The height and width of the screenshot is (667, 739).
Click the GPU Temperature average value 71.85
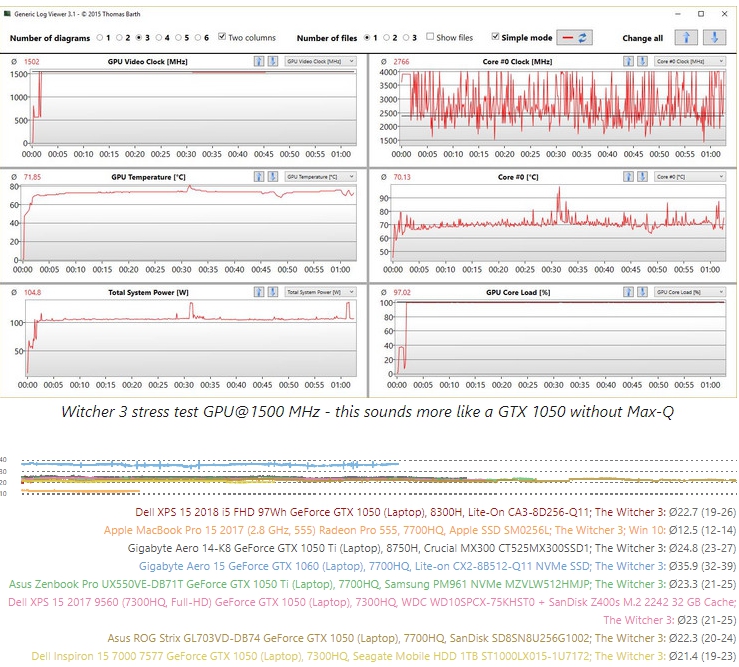(x=32, y=177)
